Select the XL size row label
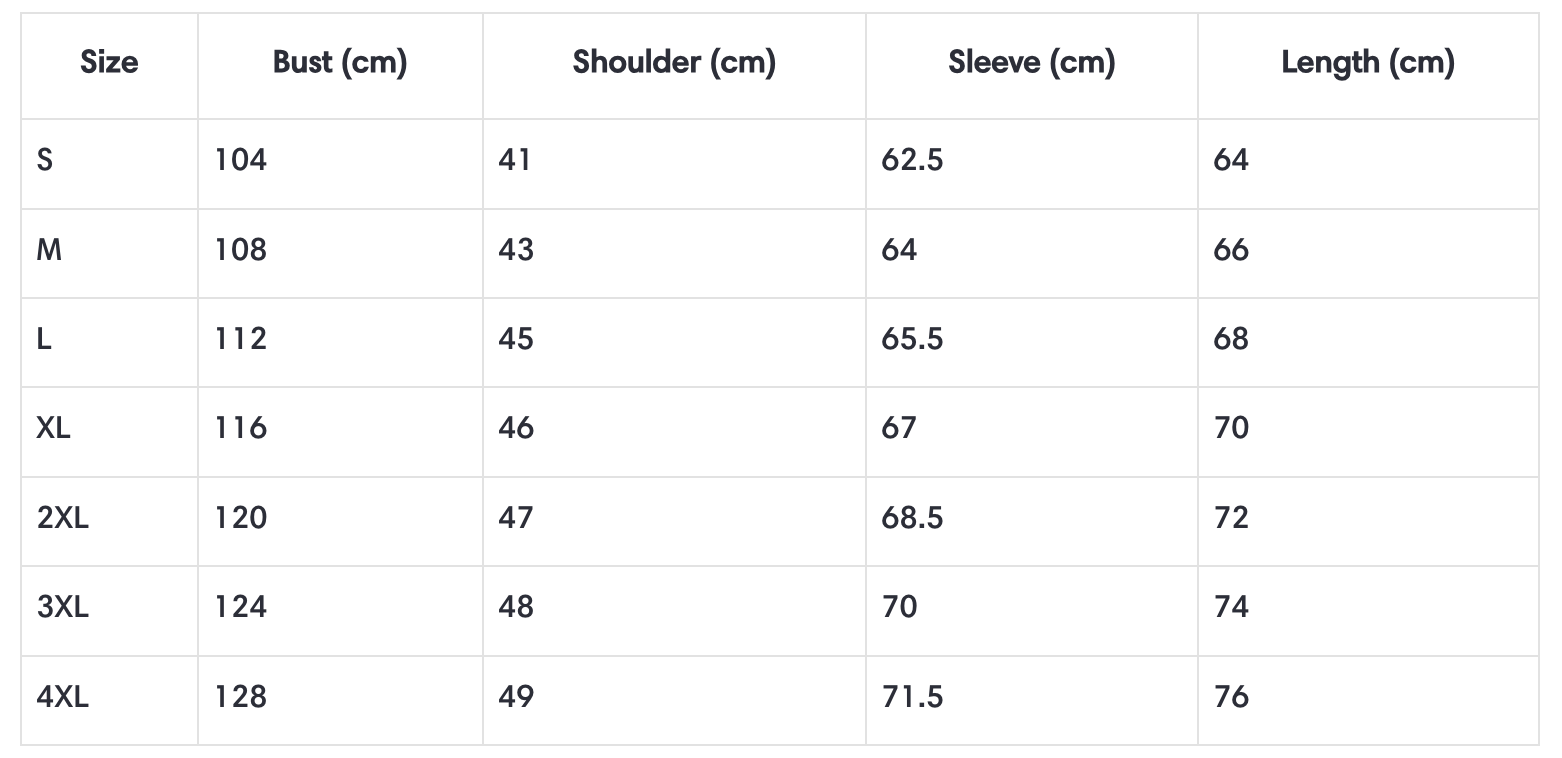1562x758 pixels. point(54,428)
